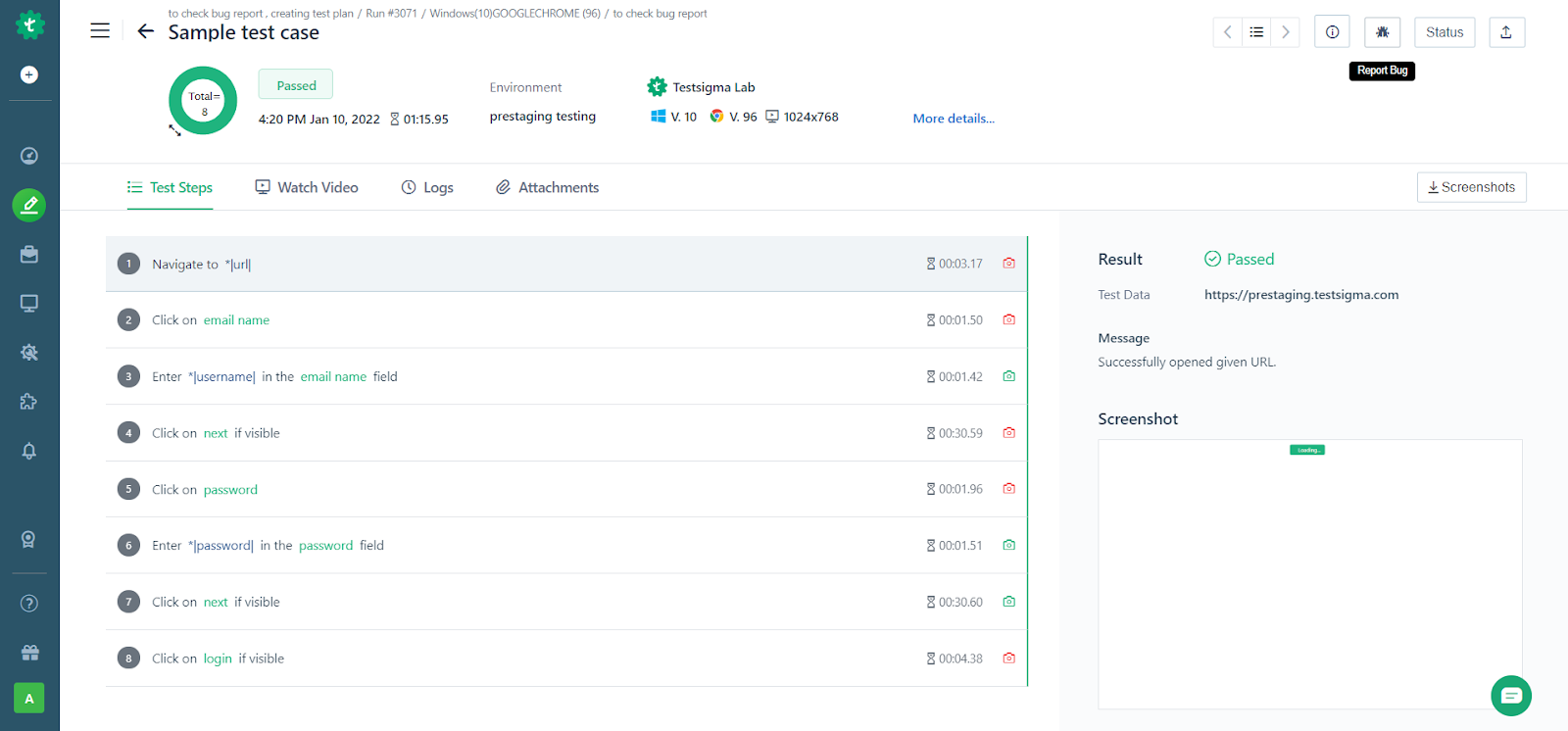Go to previous test case arrow
Viewport: 1568px width, 731px height.
(x=1227, y=32)
